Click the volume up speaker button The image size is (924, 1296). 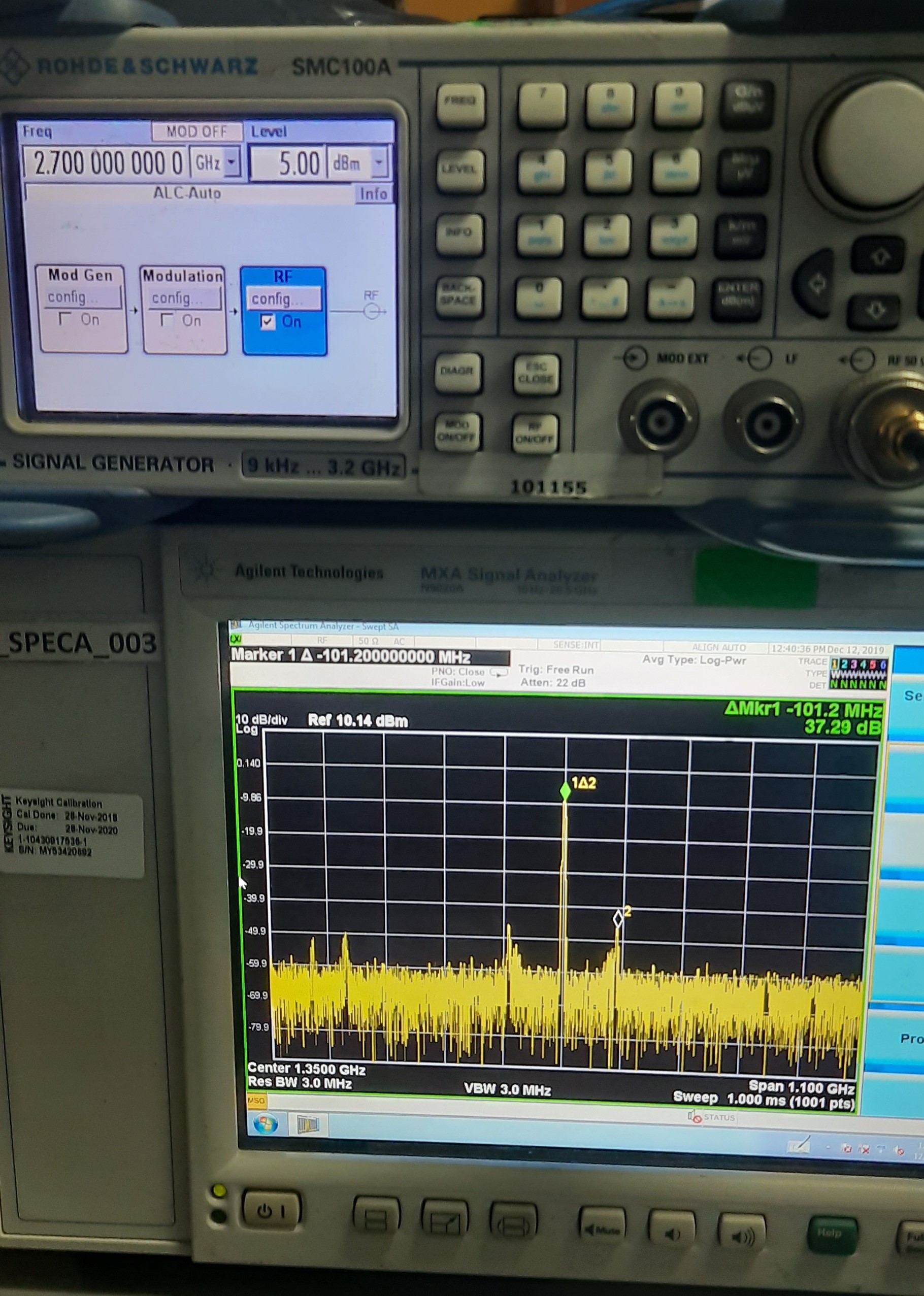pos(742,1235)
